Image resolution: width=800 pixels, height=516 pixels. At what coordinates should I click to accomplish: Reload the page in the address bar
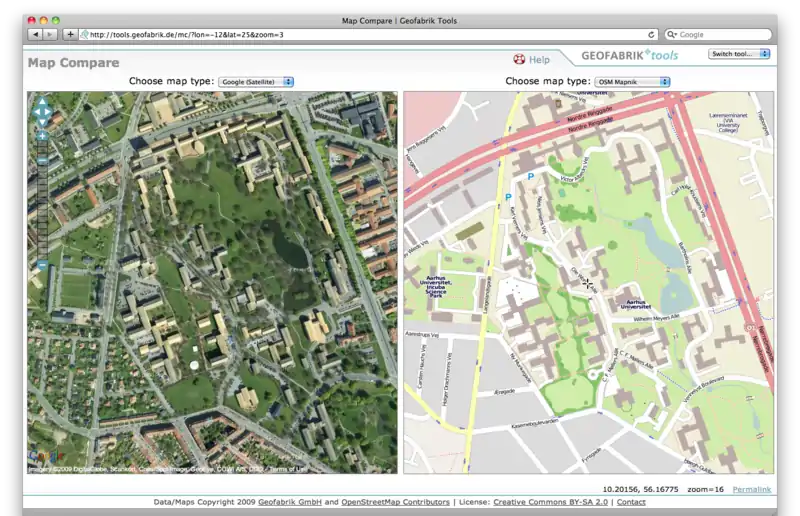coord(651,34)
